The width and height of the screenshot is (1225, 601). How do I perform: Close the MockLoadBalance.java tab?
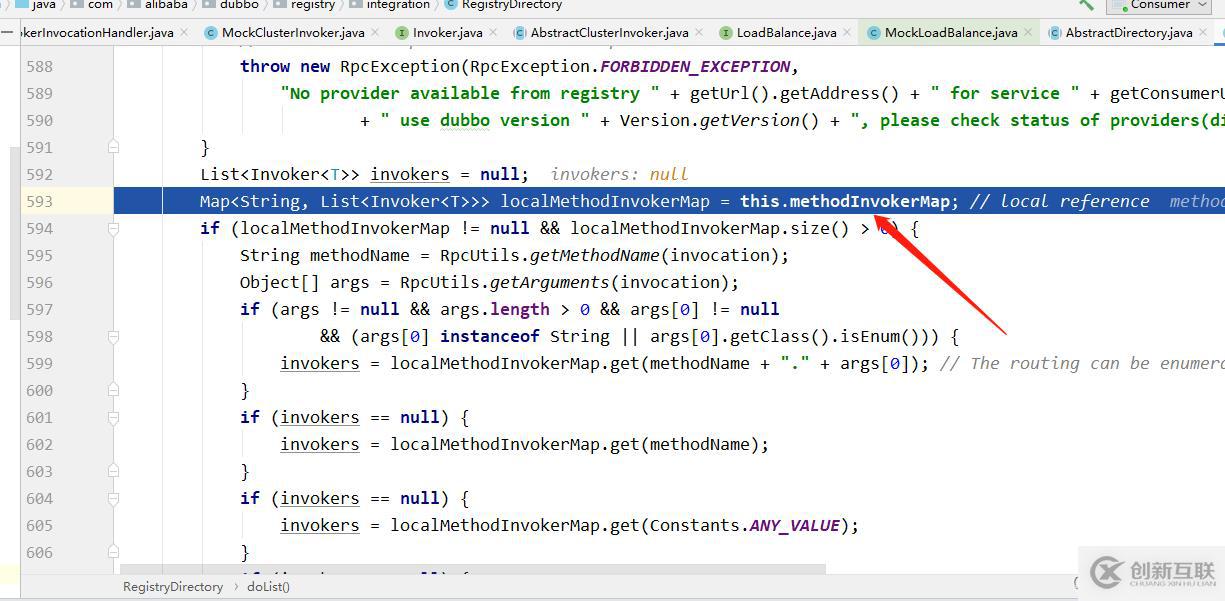coord(1031,33)
